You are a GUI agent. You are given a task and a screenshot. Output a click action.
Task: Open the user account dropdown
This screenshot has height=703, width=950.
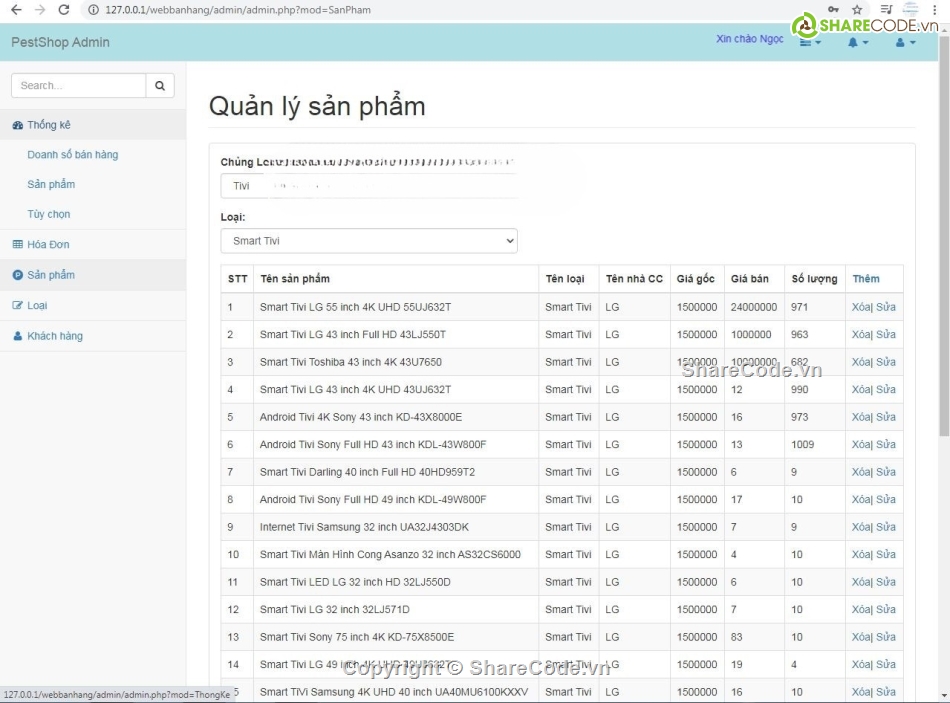tap(905, 42)
